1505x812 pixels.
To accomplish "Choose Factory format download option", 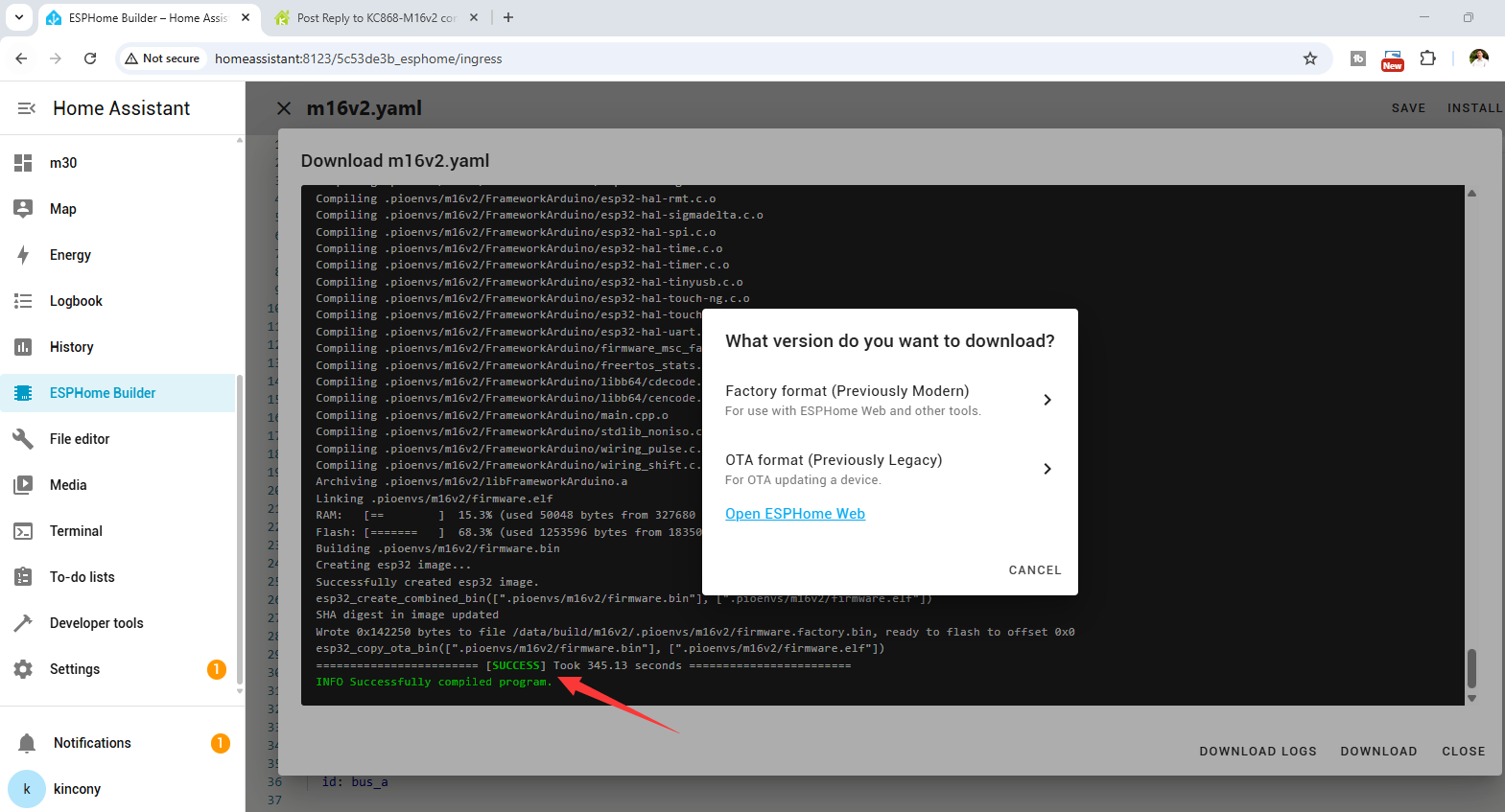I will pos(889,400).
